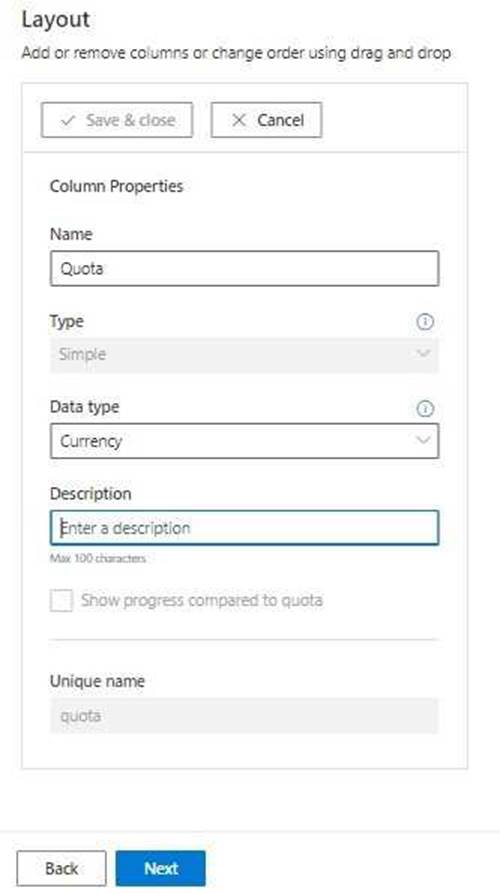Open the info icon beside Type
Viewport: 500px width, 894px height.
(425, 322)
